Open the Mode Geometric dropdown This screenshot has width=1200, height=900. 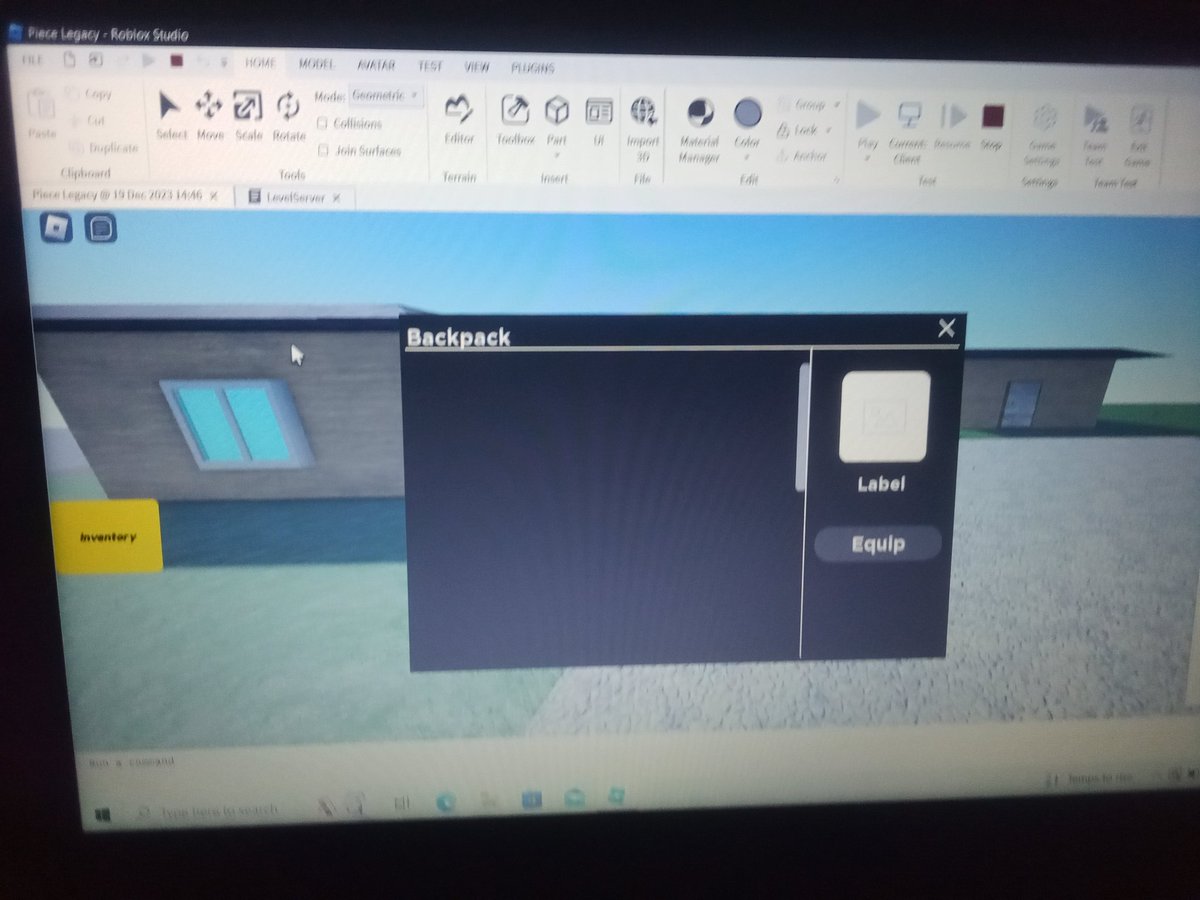(x=386, y=96)
